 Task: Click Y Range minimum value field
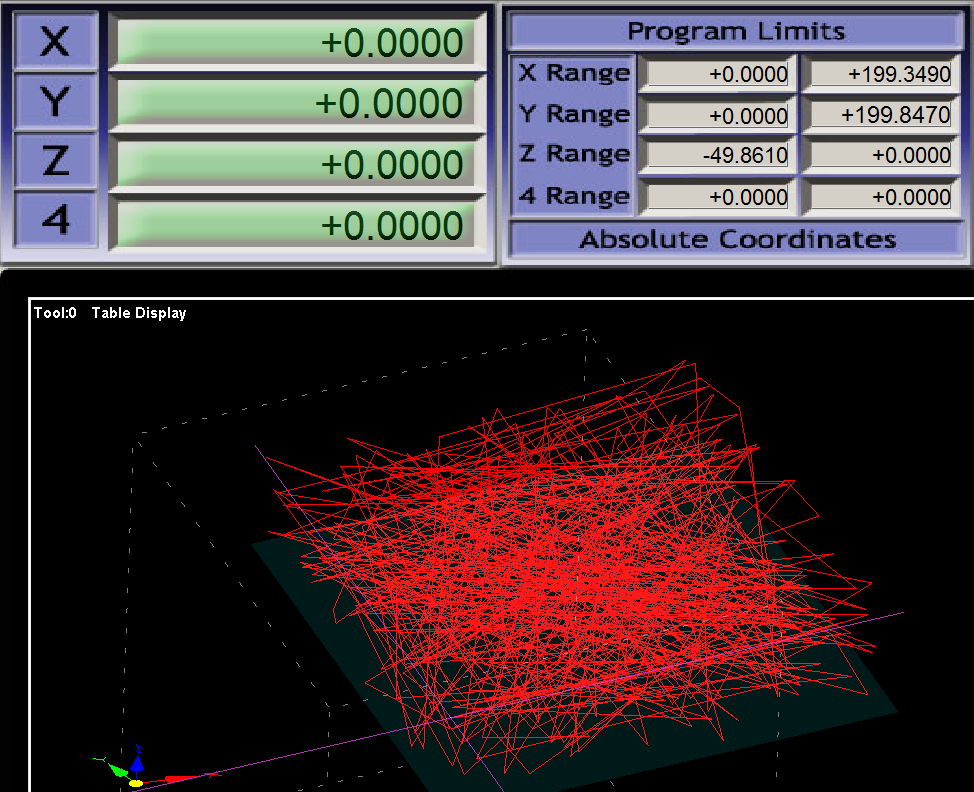click(716, 115)
